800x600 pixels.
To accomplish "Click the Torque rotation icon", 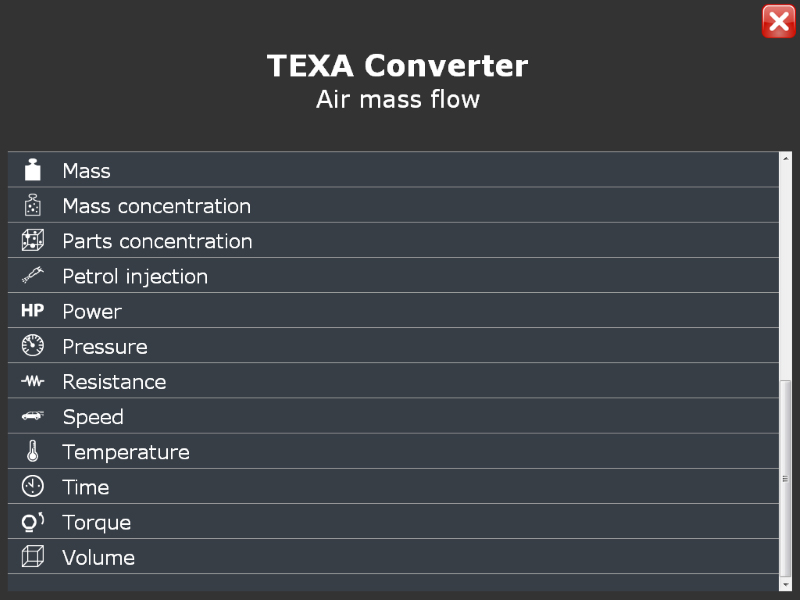I will pos(33,522).
